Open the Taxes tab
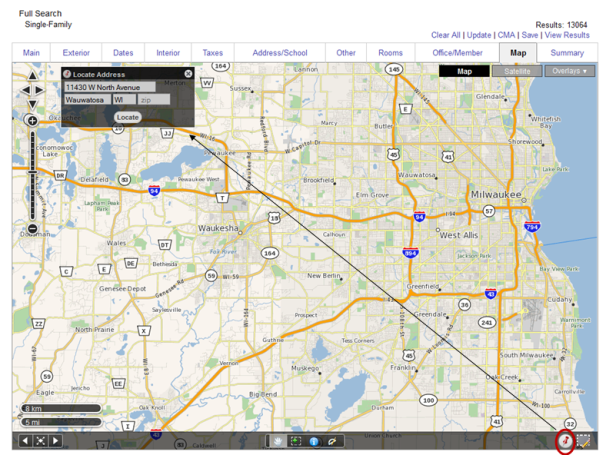This screenshot has height=455, width=600. coord(213,53)
